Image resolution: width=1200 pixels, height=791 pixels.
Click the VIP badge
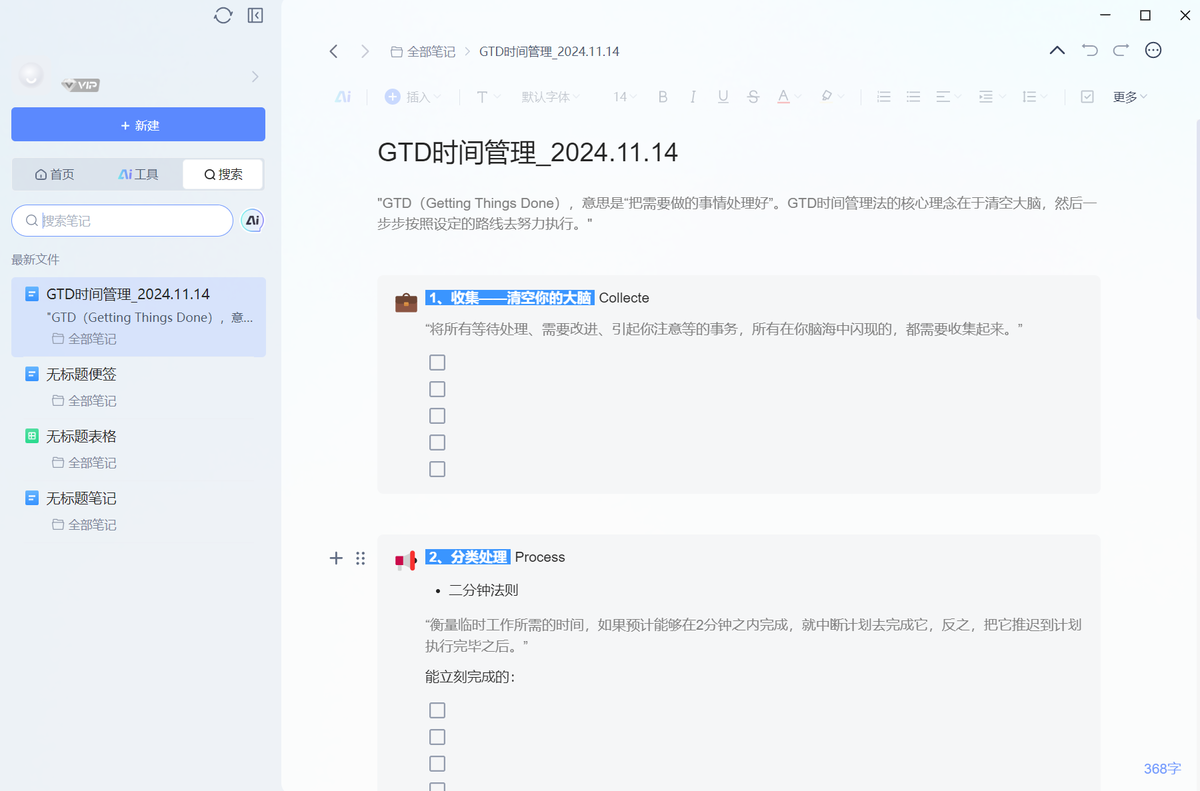tap(80, 85)
